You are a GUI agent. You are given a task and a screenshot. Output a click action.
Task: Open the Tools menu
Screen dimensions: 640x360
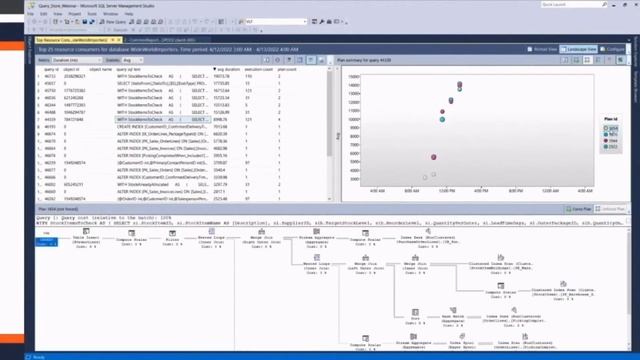pos(92,14)
